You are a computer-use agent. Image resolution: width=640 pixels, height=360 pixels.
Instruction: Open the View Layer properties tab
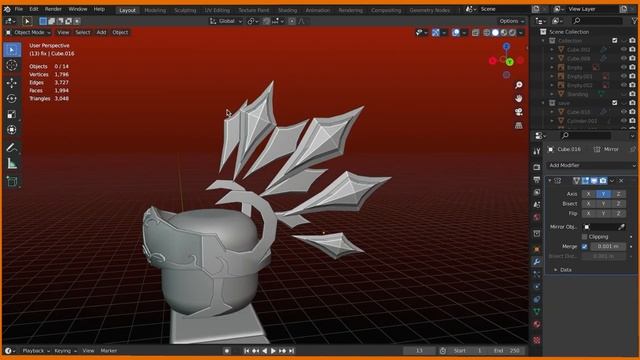pos(537,192)
